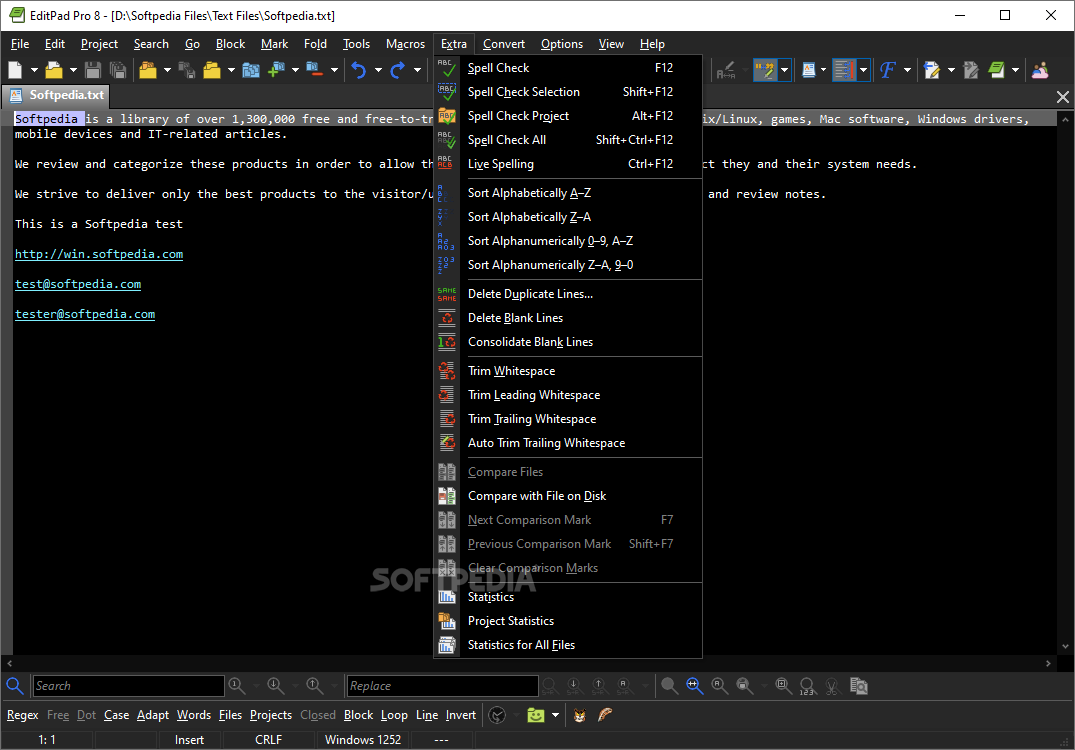Click the Open file folder icon
The width and height of the screenshot is (1075, 750).
tap(54, 70)
